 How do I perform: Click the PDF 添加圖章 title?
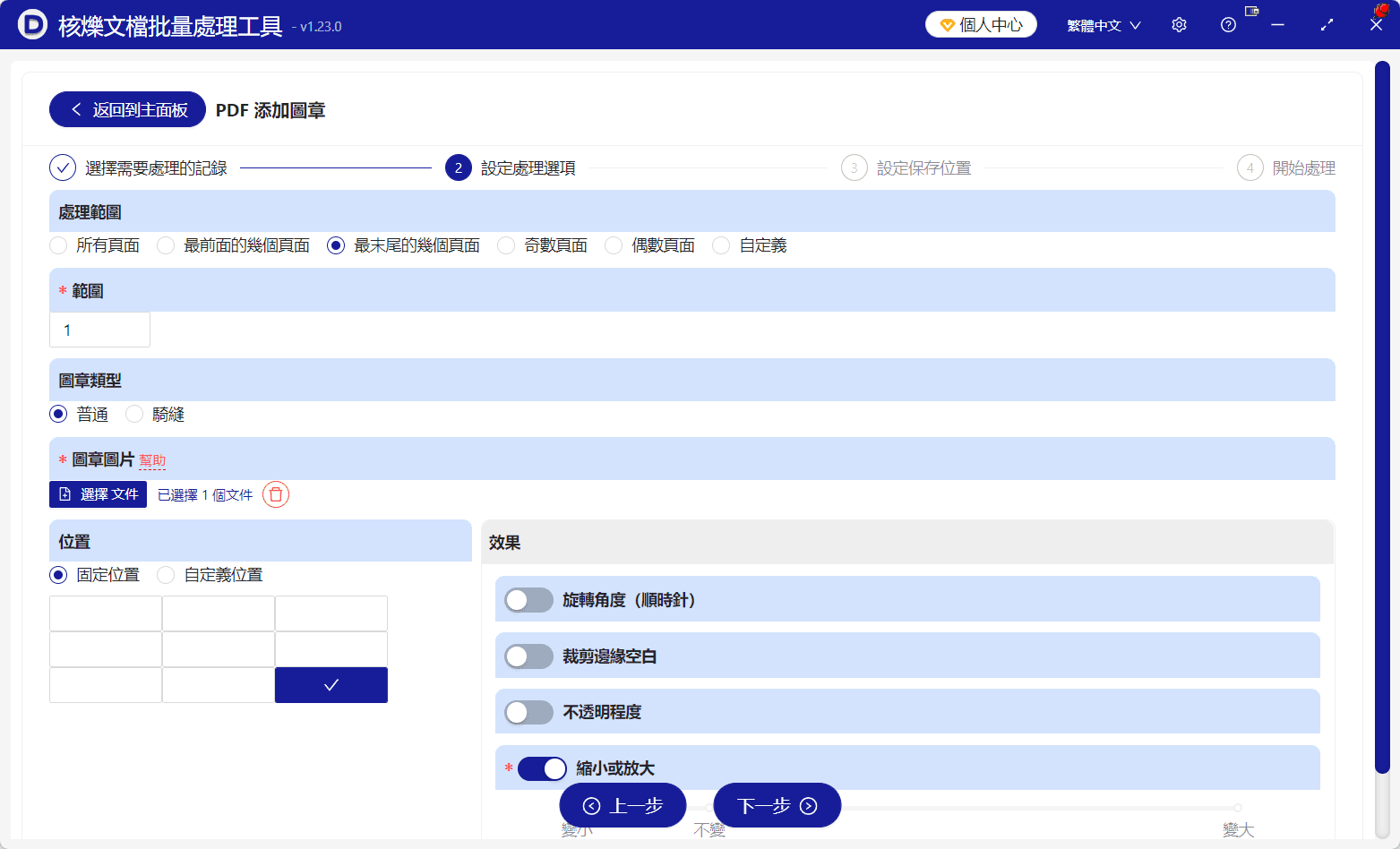point(271,110)
